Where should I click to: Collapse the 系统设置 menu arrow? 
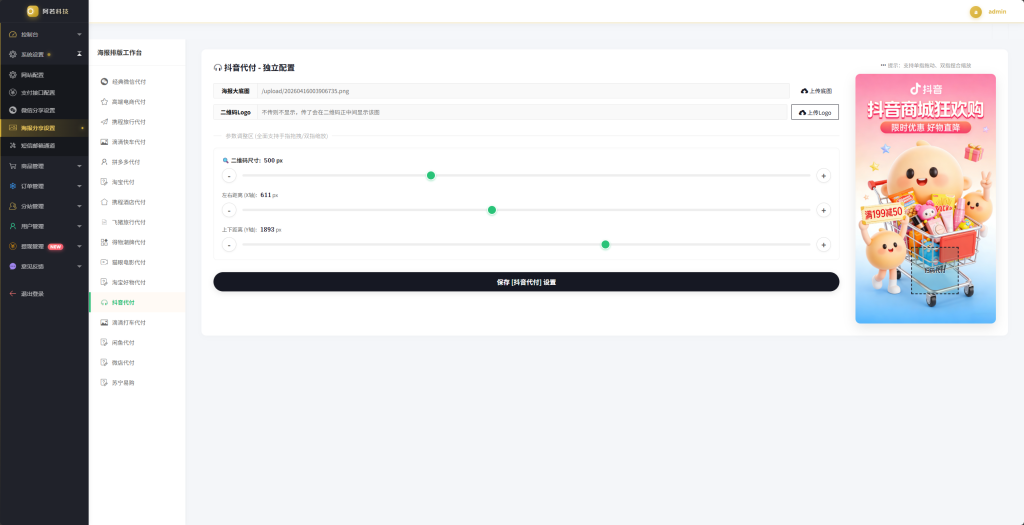tap(79, 54)
